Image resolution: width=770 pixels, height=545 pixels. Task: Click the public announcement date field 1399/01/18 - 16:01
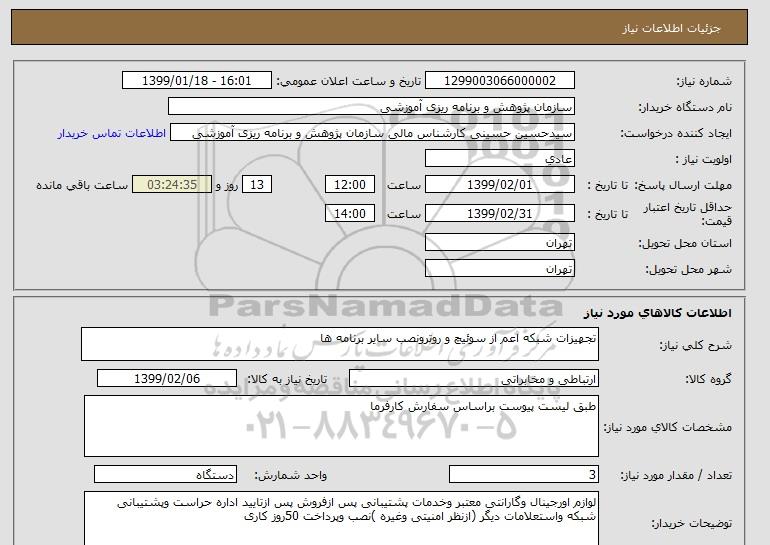196,81
